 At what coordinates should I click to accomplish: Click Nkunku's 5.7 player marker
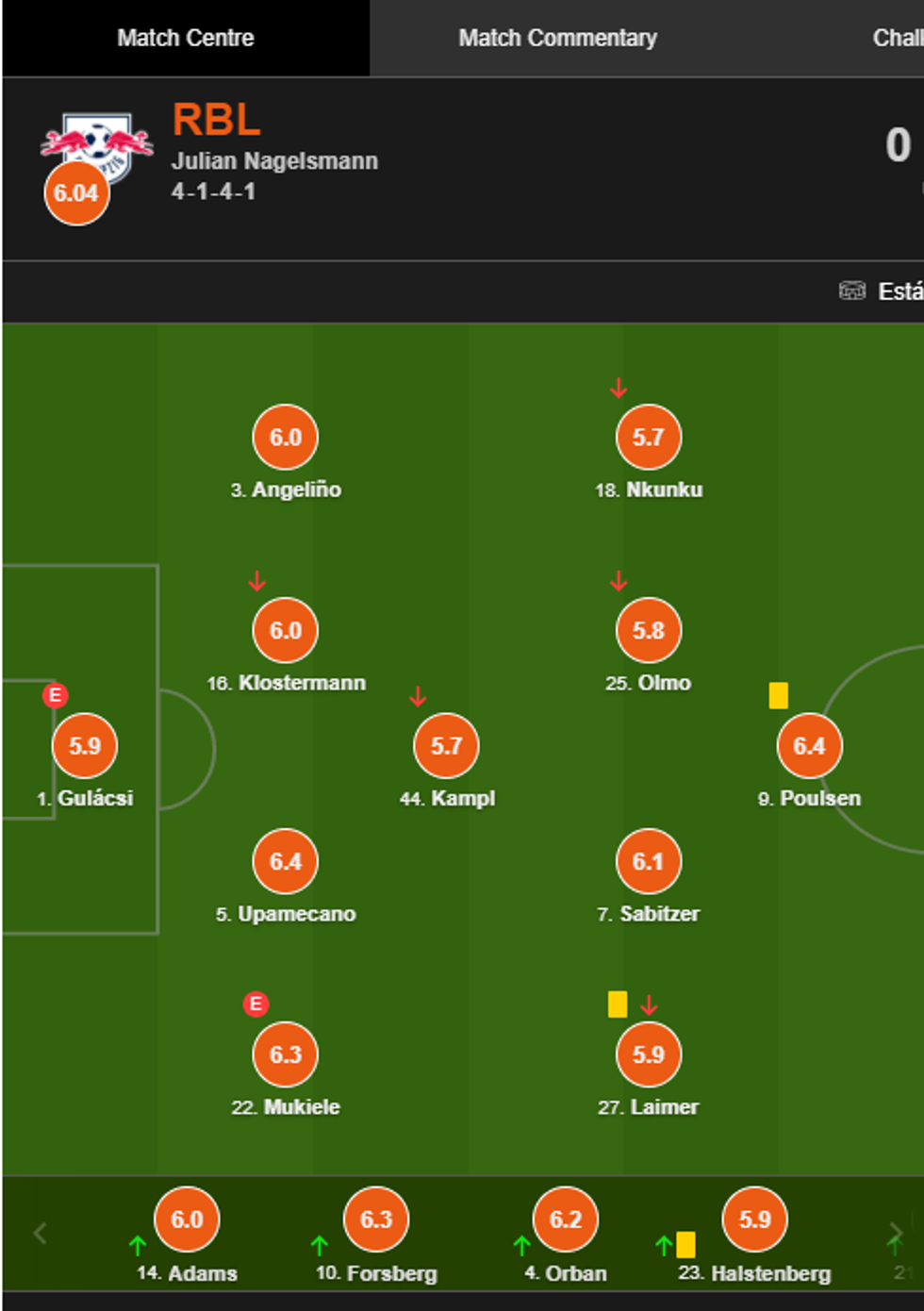click(649, 438)
